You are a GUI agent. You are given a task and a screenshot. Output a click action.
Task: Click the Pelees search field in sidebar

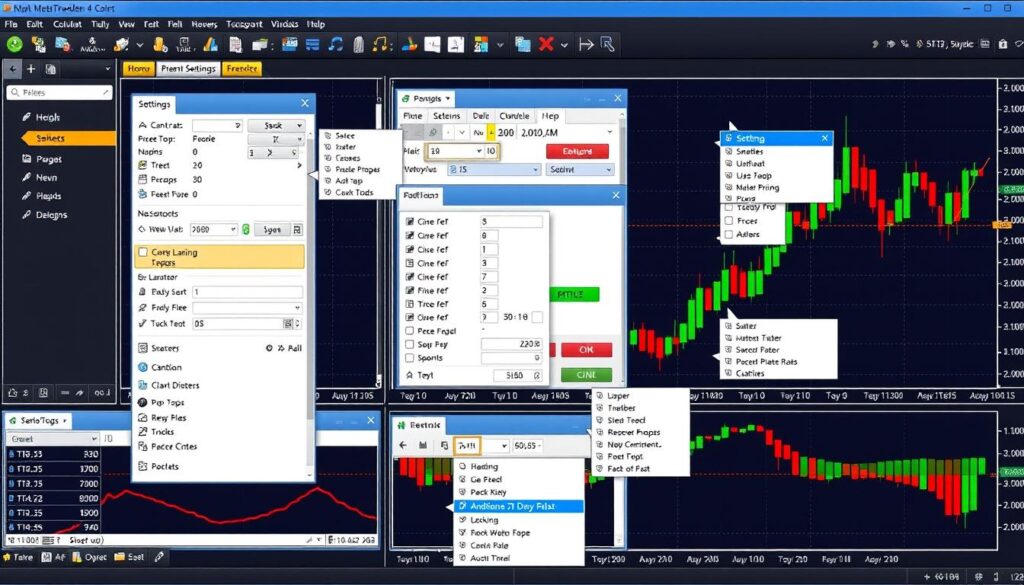tap(62, 92)
